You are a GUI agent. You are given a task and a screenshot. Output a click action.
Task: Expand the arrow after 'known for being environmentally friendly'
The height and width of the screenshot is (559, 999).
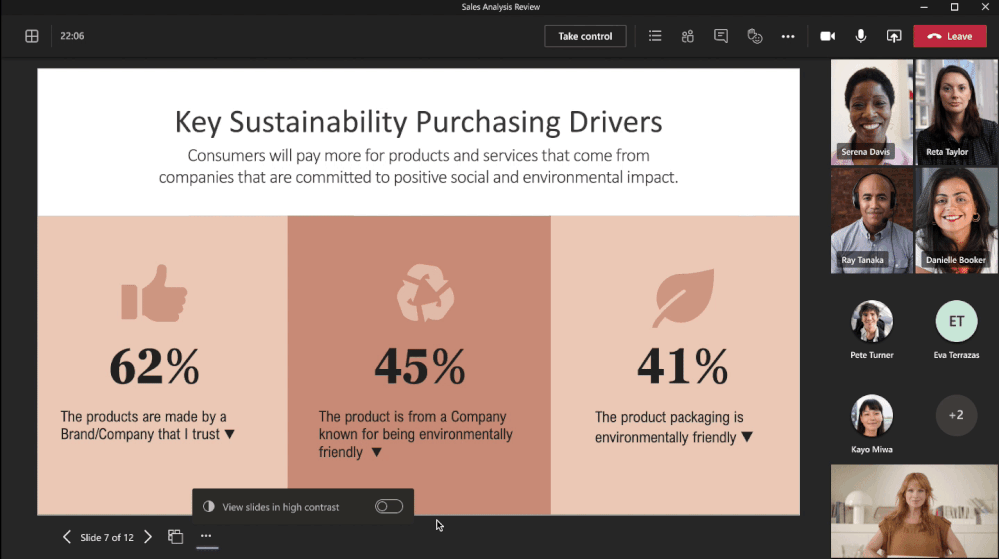point(377,452)
